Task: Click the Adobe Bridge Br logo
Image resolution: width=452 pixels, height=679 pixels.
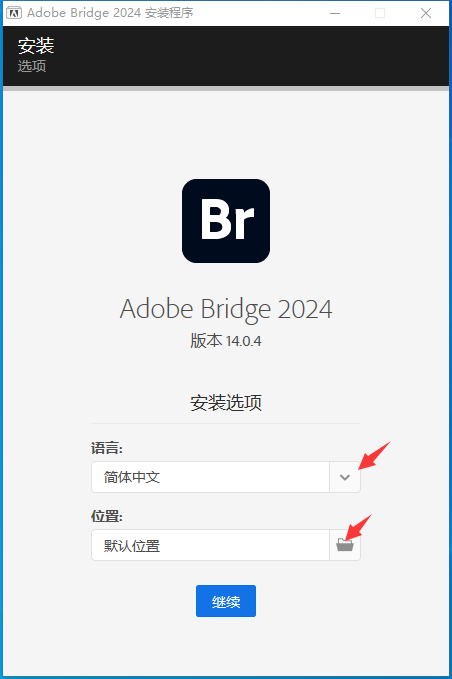Action: [226, 221]
